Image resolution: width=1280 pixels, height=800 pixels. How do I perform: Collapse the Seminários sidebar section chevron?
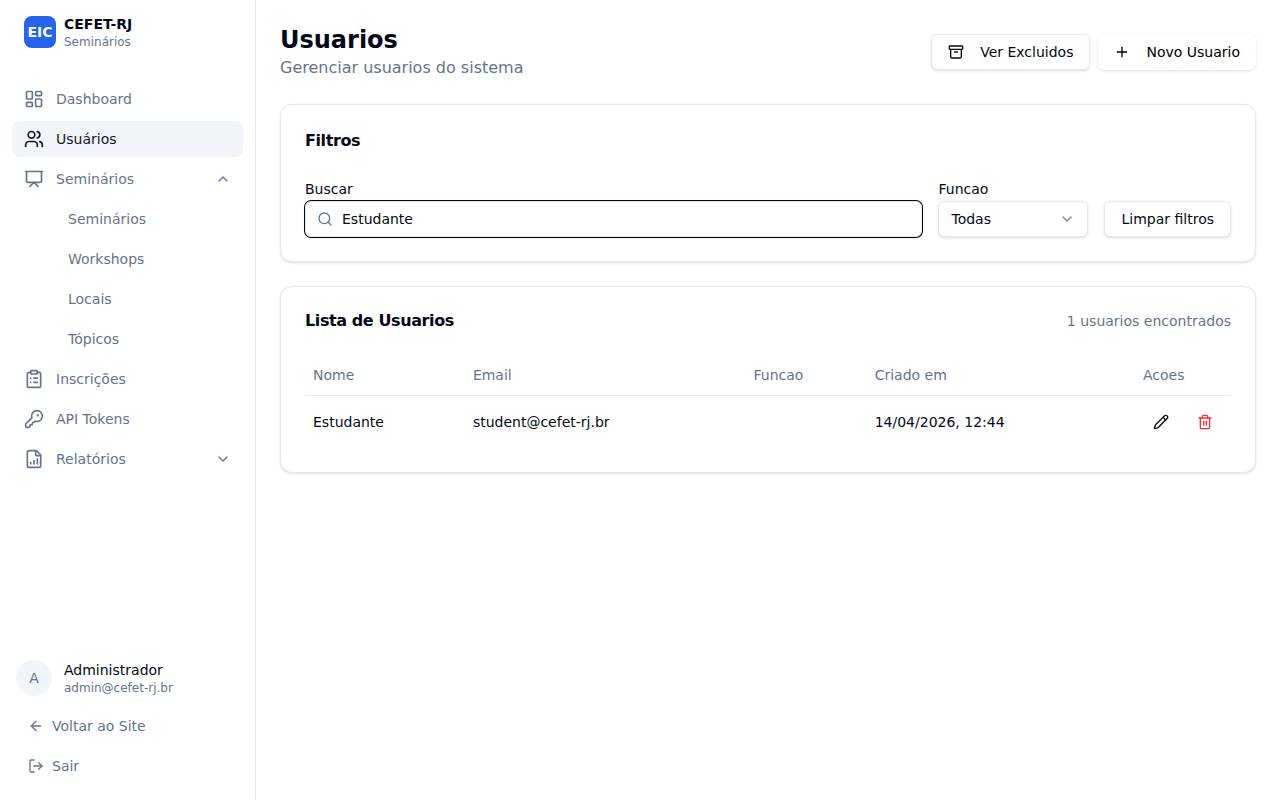point(223,179)
